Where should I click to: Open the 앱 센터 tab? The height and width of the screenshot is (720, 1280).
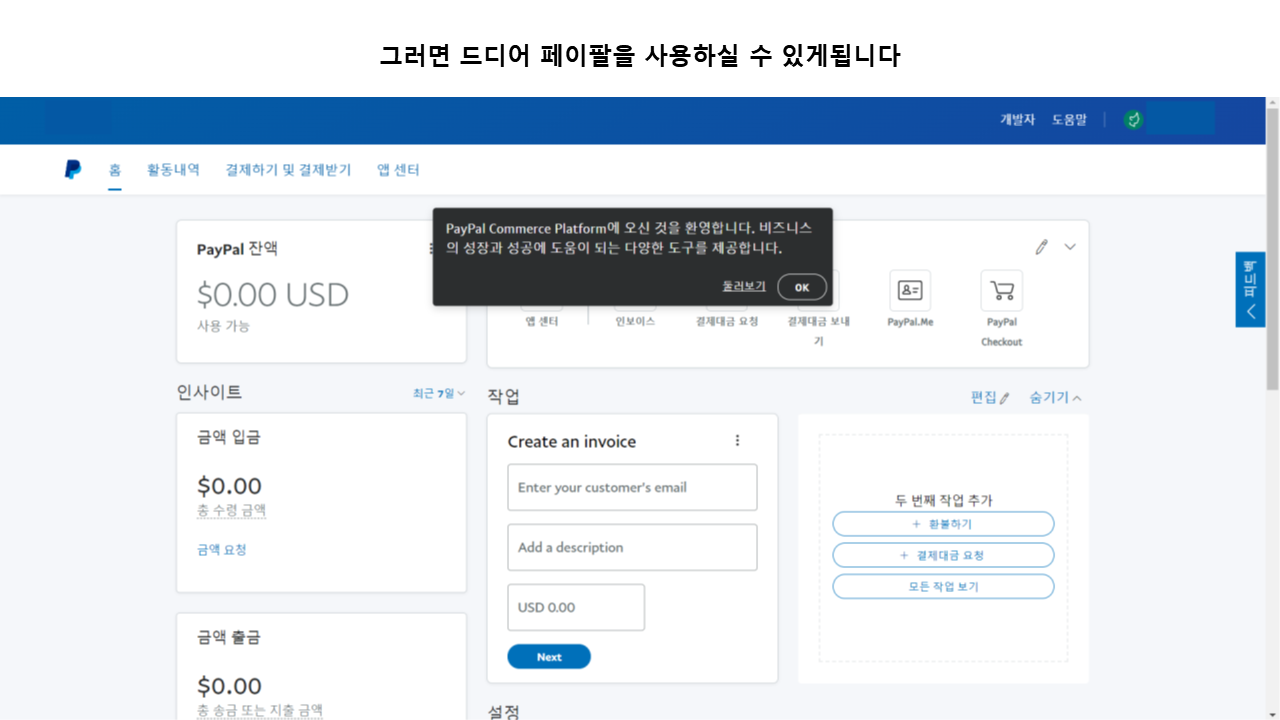click(x=398, y=170)
